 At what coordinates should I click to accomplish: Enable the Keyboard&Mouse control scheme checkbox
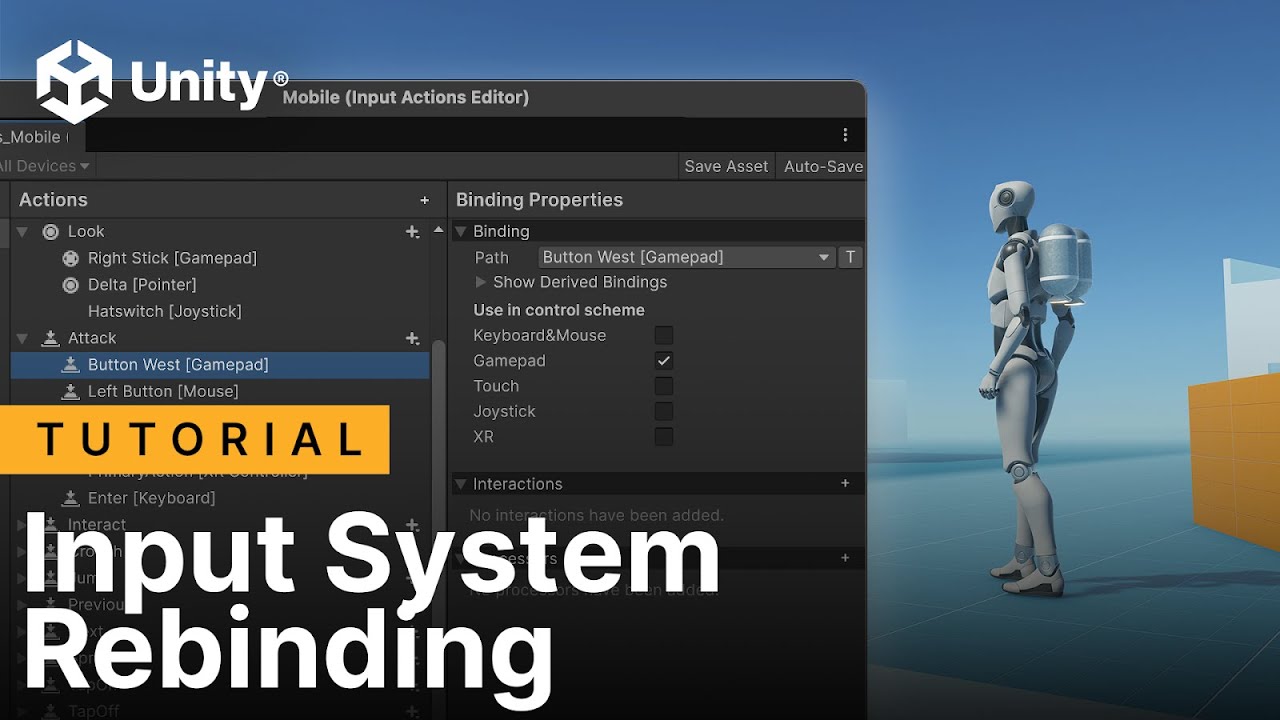tap(663, 335)
